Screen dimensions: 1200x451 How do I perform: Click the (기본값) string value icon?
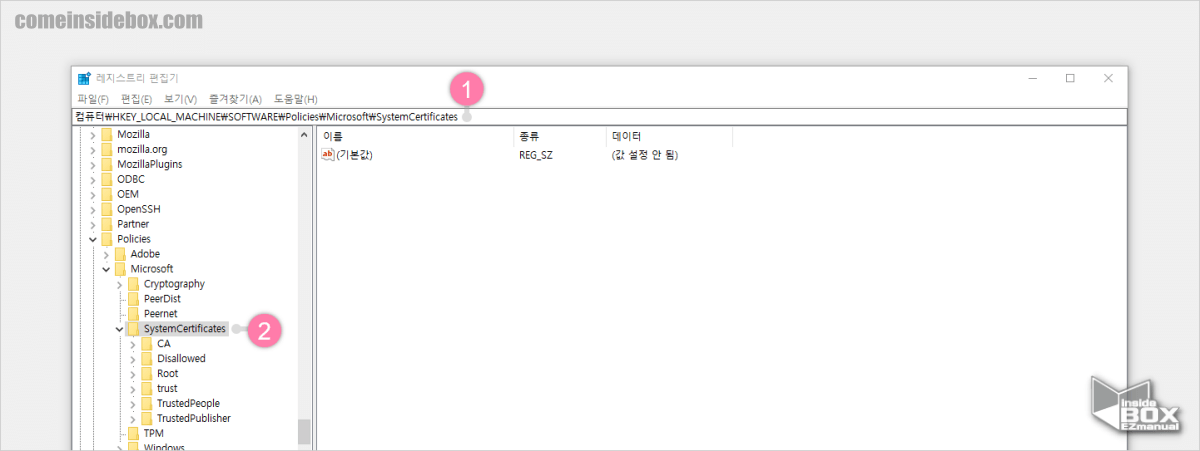click(328, 155)
